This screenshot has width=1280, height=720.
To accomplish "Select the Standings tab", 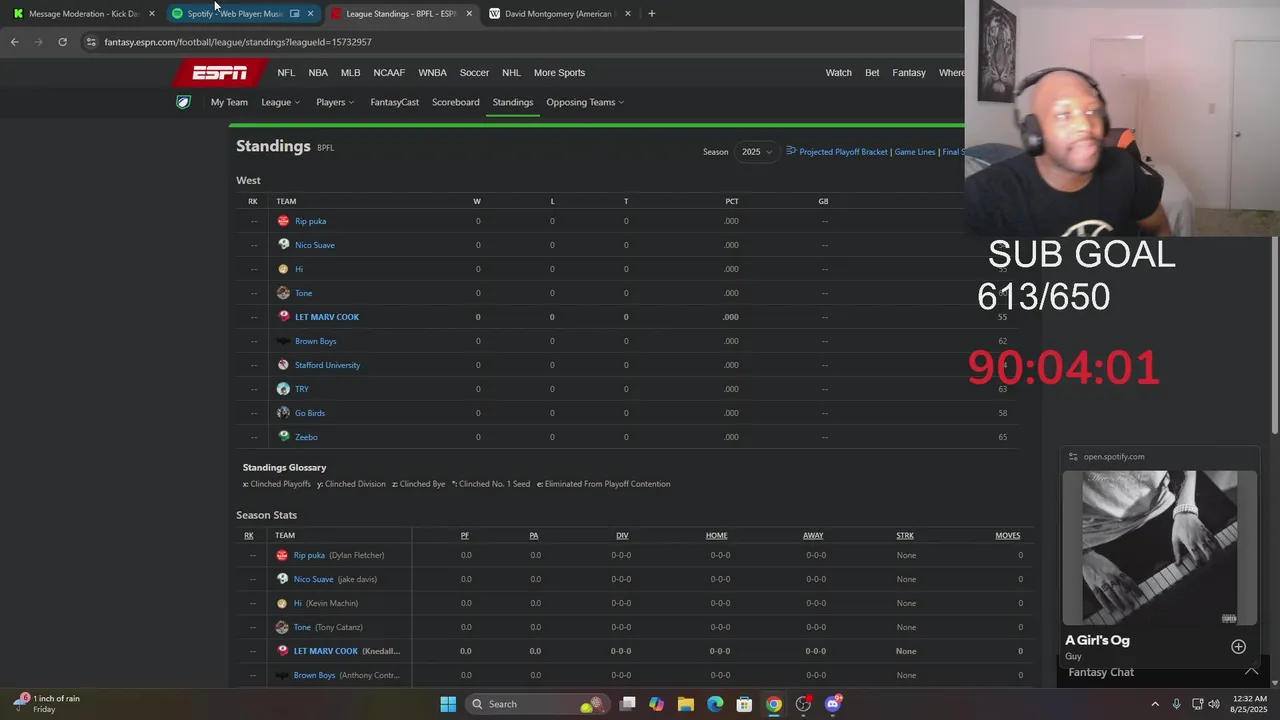I will pos(512,102).
